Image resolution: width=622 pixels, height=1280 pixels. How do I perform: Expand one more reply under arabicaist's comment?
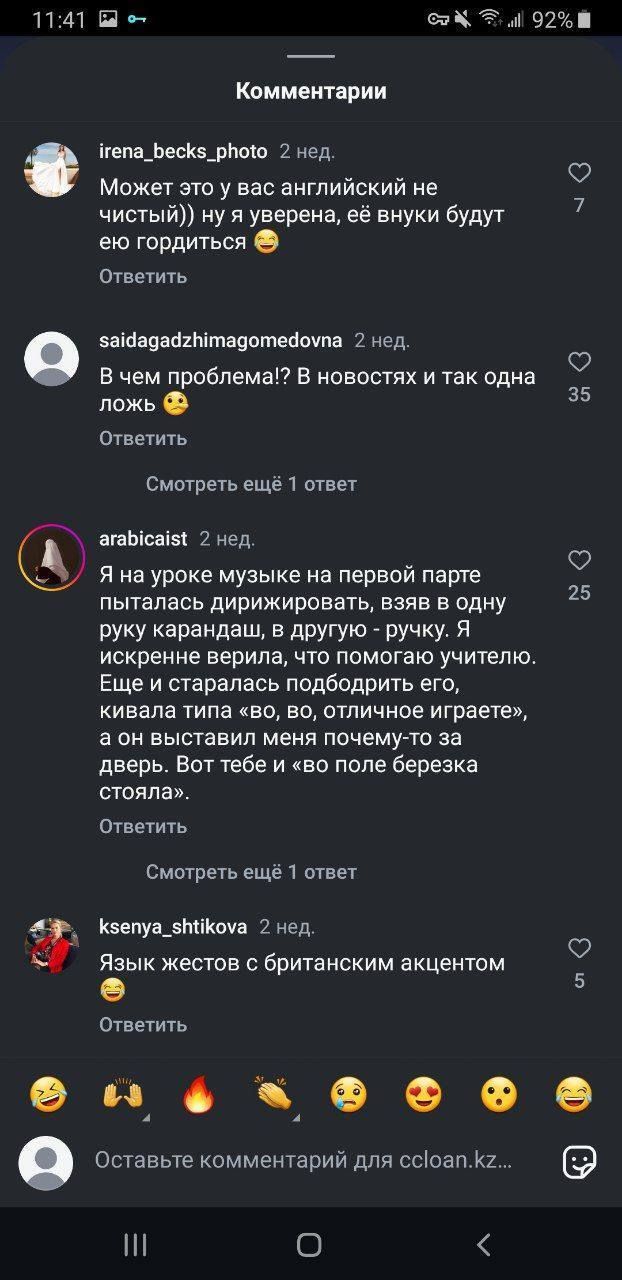pyautogui.click(x=251, y=872)
